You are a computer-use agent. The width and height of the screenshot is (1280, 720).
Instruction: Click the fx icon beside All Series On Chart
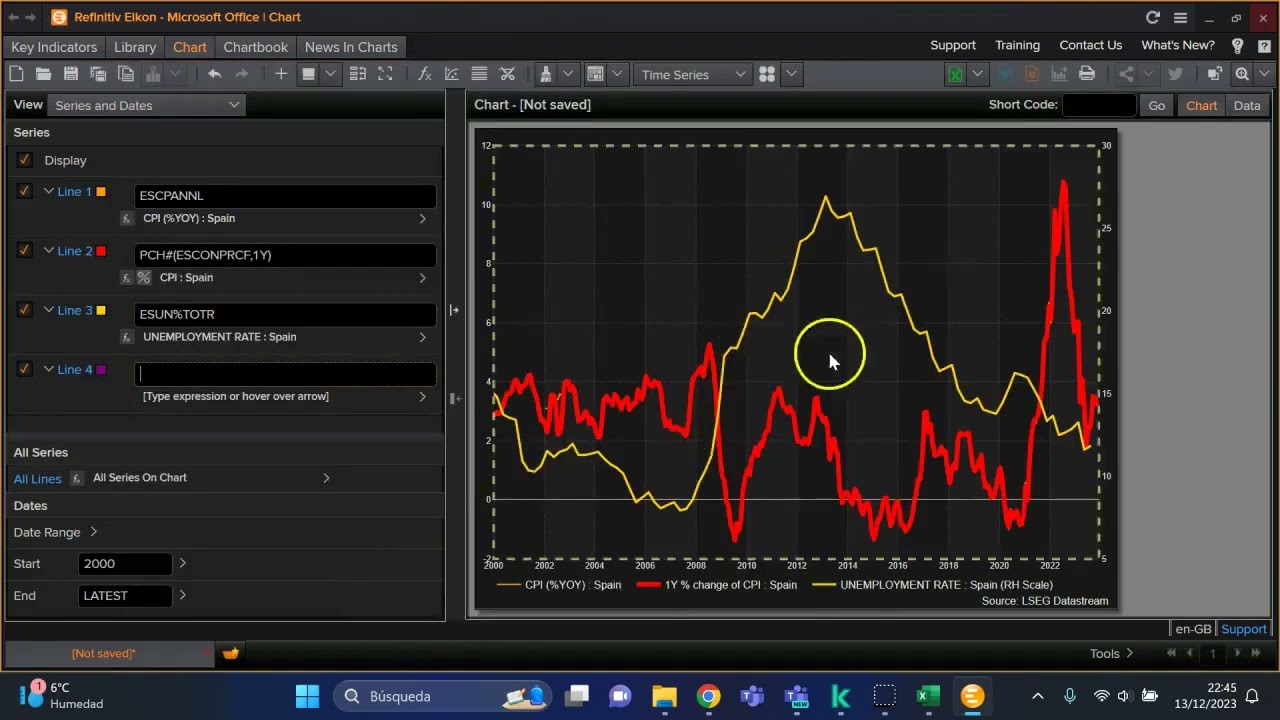point(77,478)
